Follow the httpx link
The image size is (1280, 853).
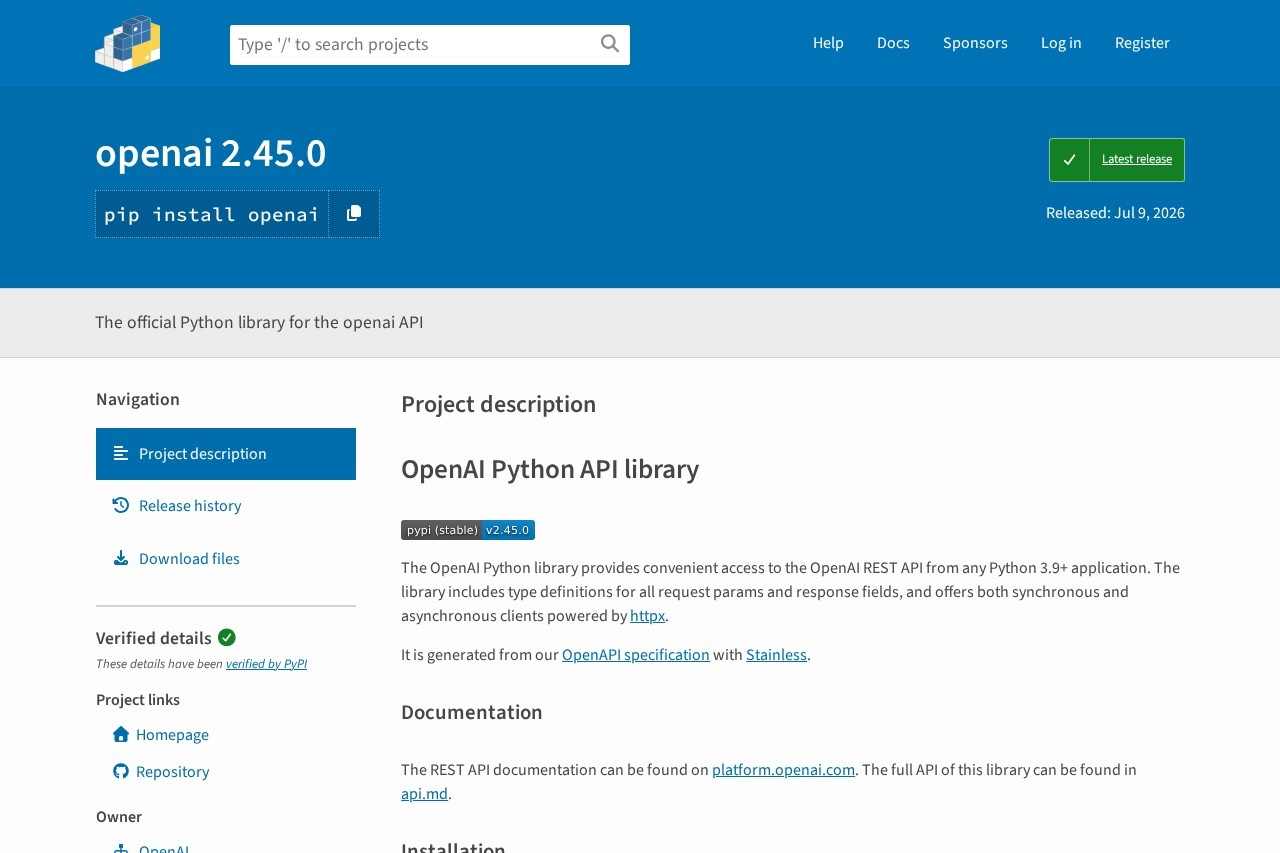tap(647, 616)
